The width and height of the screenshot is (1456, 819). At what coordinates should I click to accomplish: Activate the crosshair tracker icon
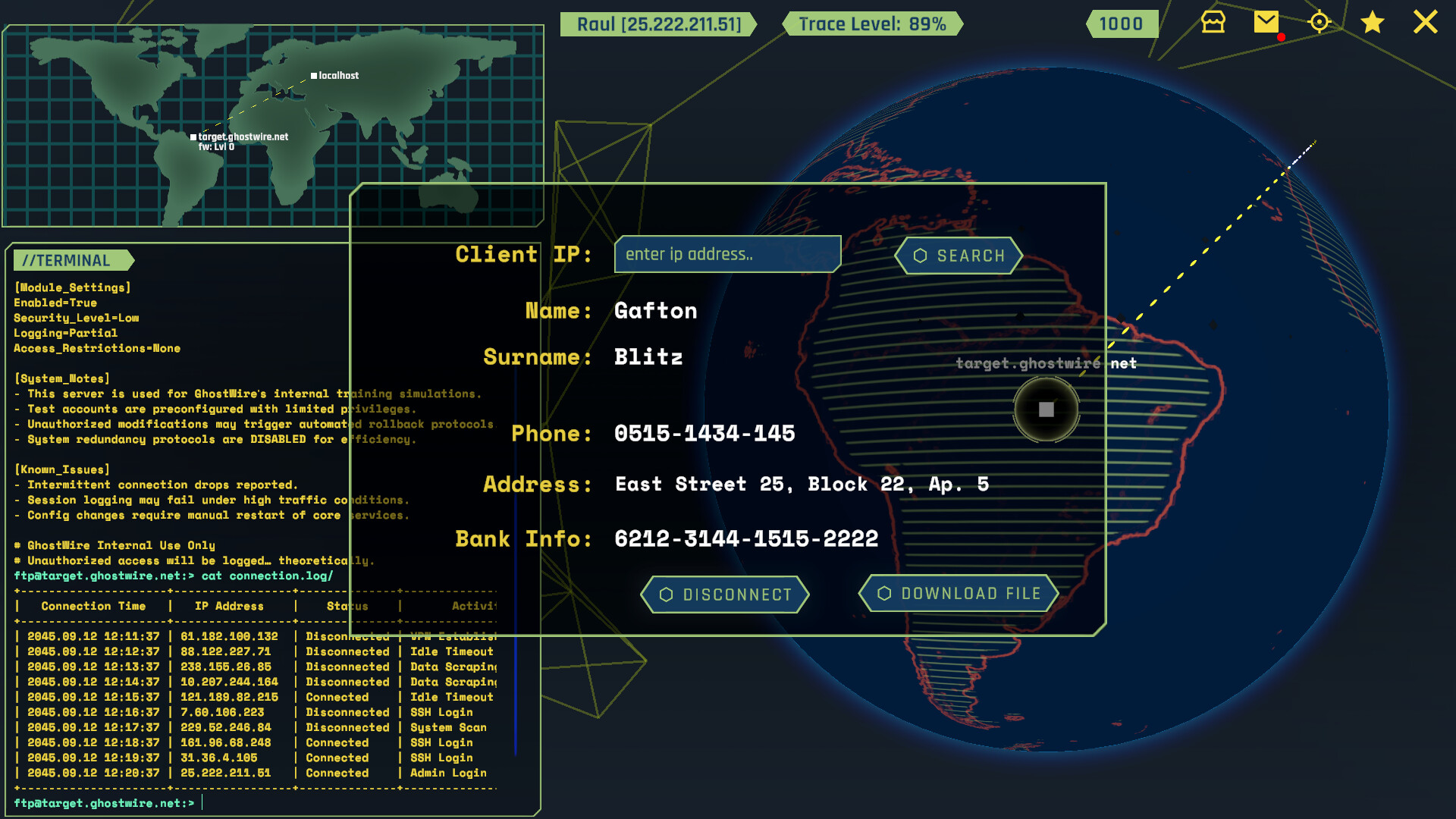[x=1319, y=23]
